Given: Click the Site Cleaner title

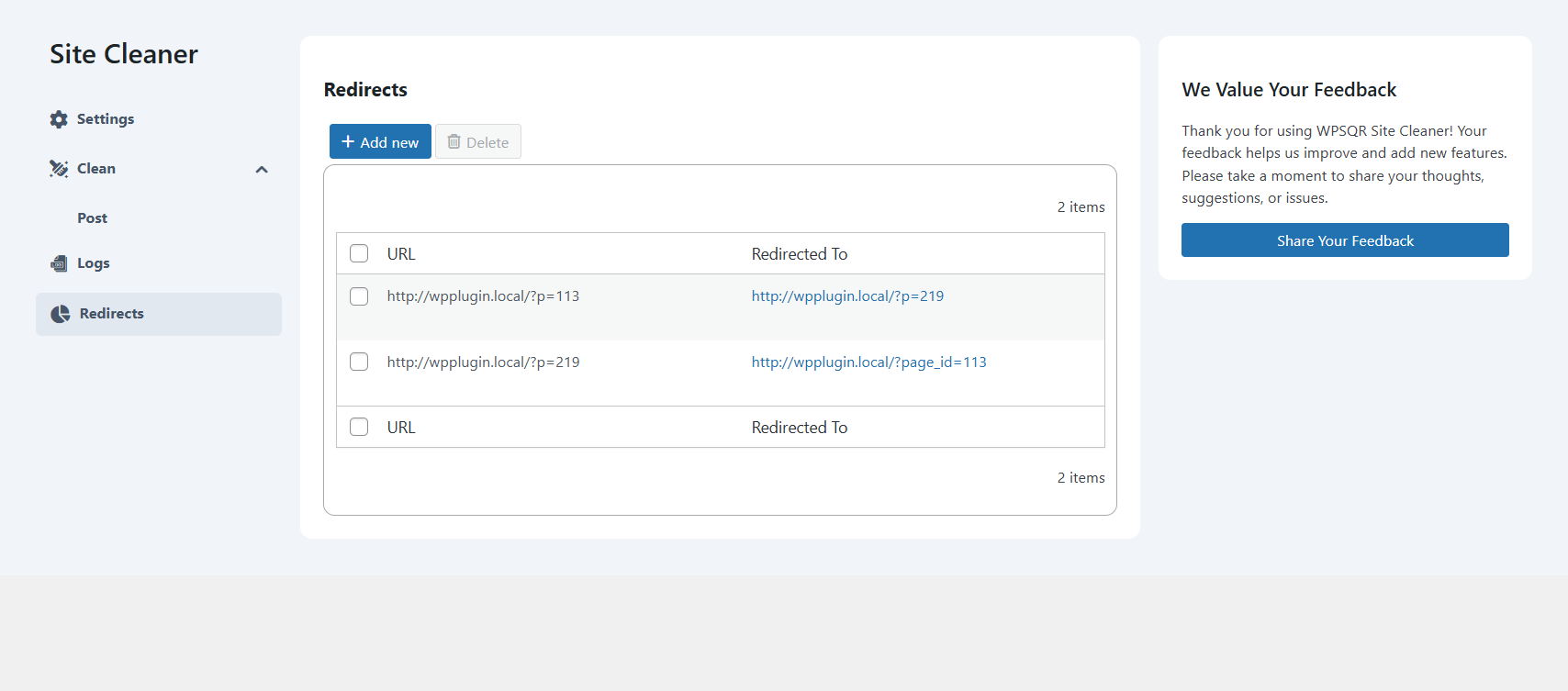Looking at the screenshot, I should [x=124, y=54].
